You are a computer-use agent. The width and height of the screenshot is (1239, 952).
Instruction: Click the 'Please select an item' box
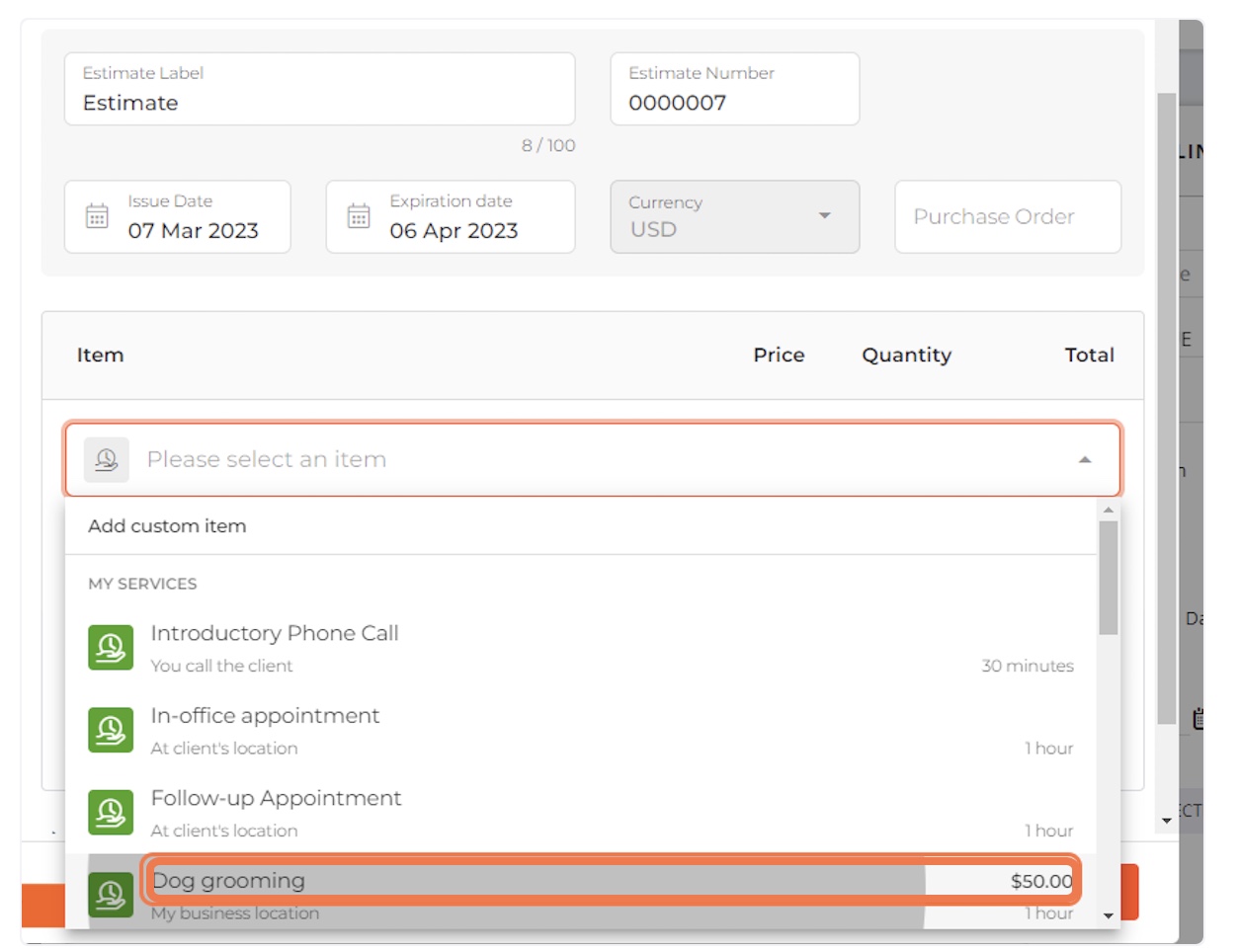pyautogui.click(x=593, y=459)
